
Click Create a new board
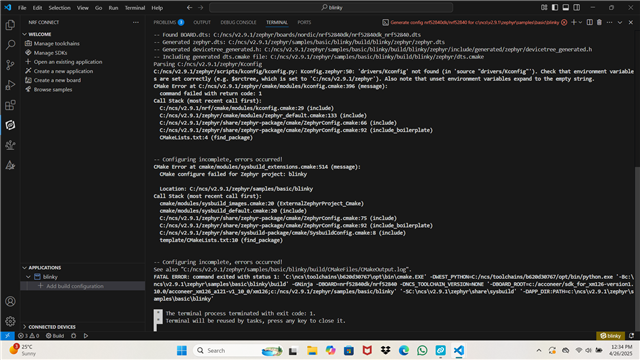coord(57,80)
